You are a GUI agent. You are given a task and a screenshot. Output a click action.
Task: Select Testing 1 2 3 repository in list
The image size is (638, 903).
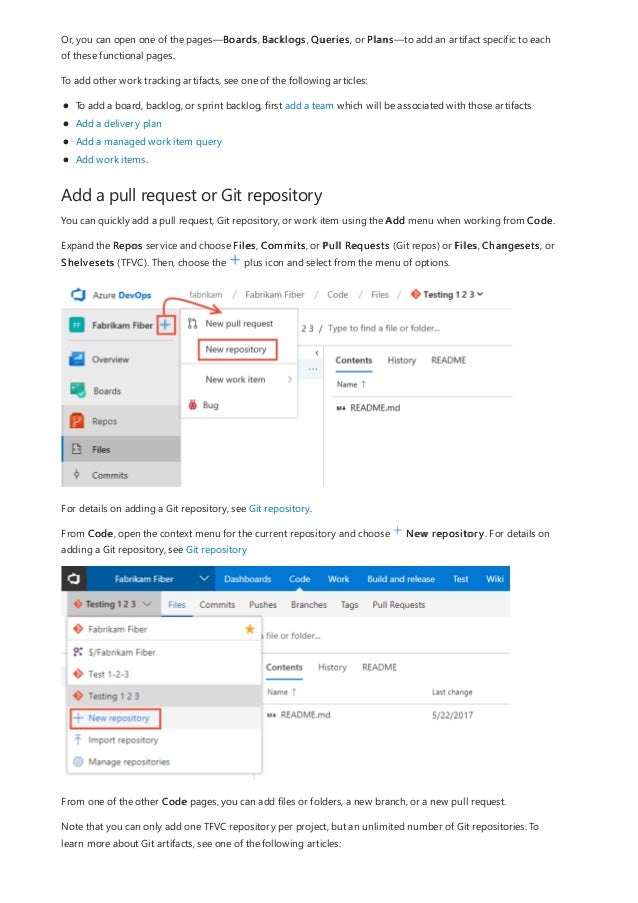[x=164, y=696]
